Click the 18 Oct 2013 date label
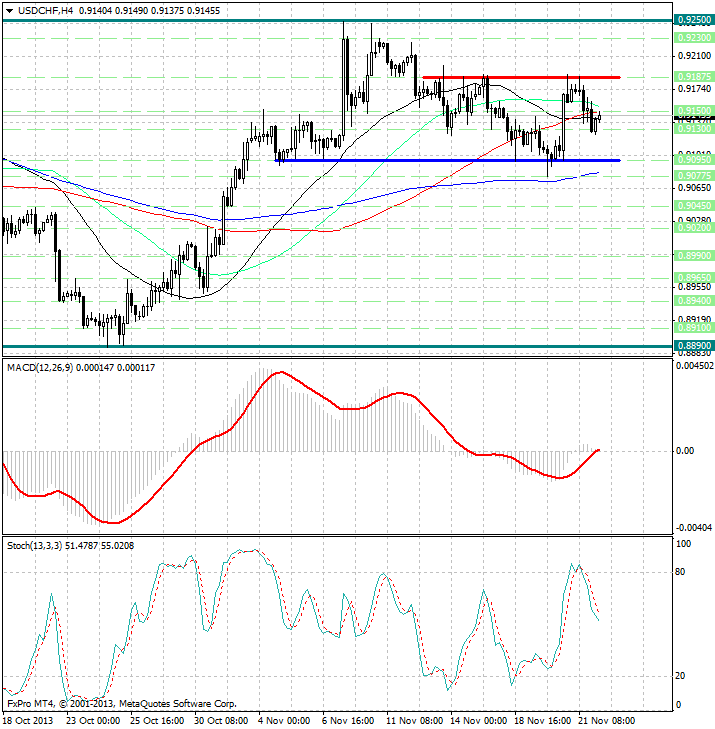715x729 pixels. pyautogui.click(x=28, y=721)
